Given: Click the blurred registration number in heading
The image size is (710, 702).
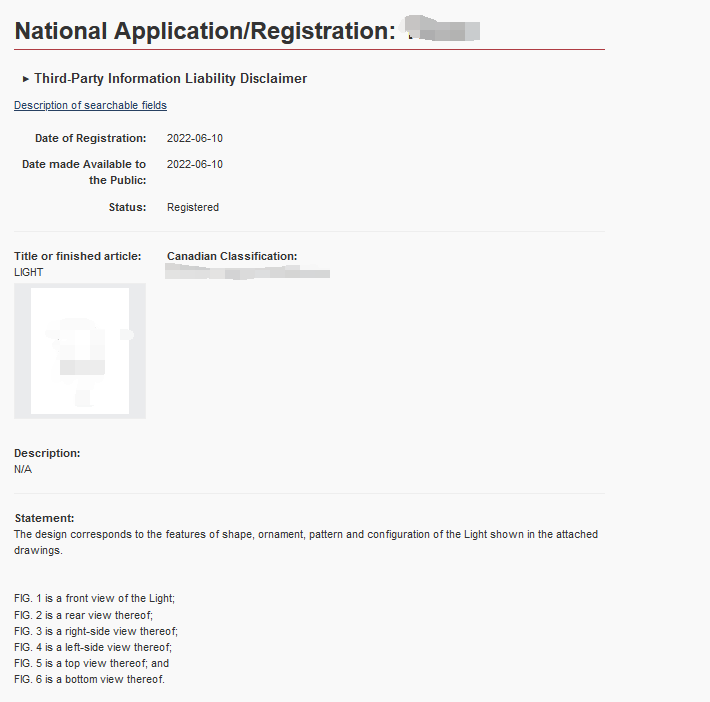Looking at the screenshot, I should point(444,31).
